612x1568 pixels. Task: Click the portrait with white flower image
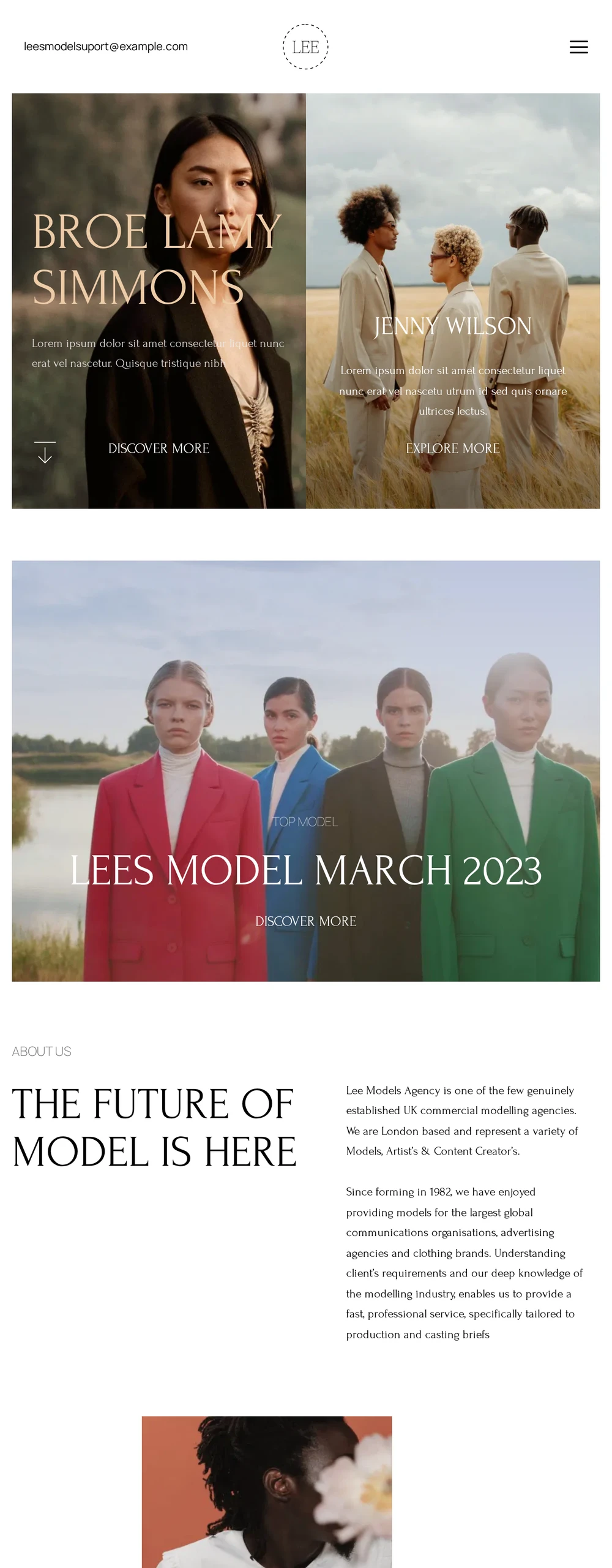(x=267, y=1491)
